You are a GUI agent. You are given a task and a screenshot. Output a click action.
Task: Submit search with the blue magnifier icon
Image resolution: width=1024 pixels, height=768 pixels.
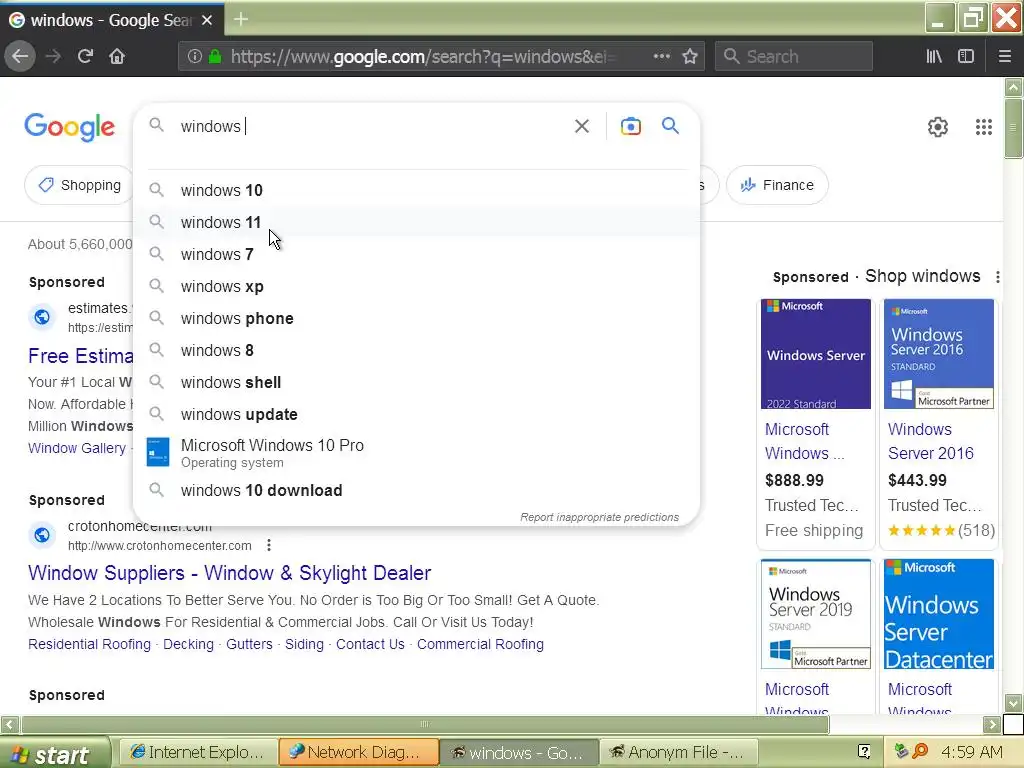click(x=670, y=125)
